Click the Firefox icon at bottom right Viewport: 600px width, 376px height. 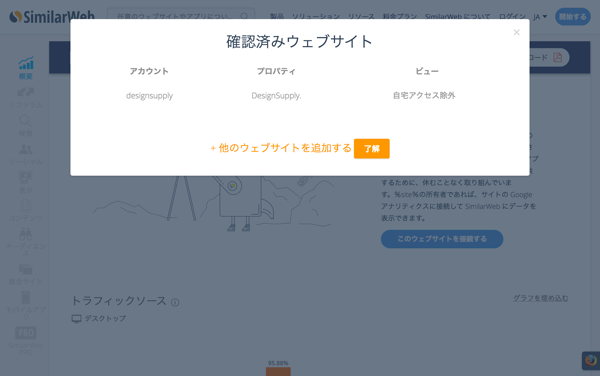click(591, 360)
